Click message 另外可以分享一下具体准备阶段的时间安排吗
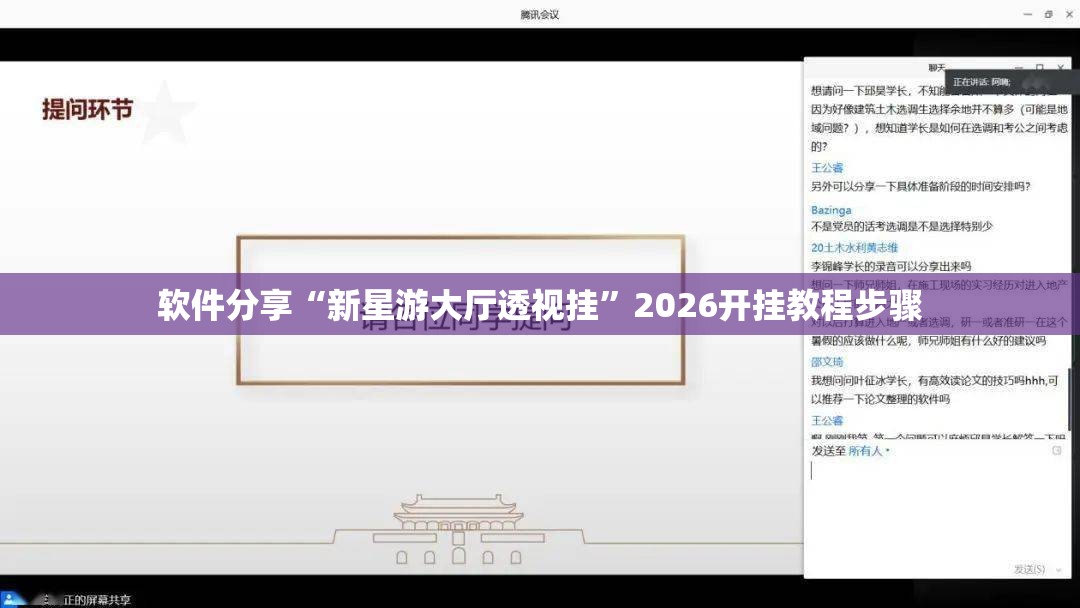 click(x=920, y=187)
